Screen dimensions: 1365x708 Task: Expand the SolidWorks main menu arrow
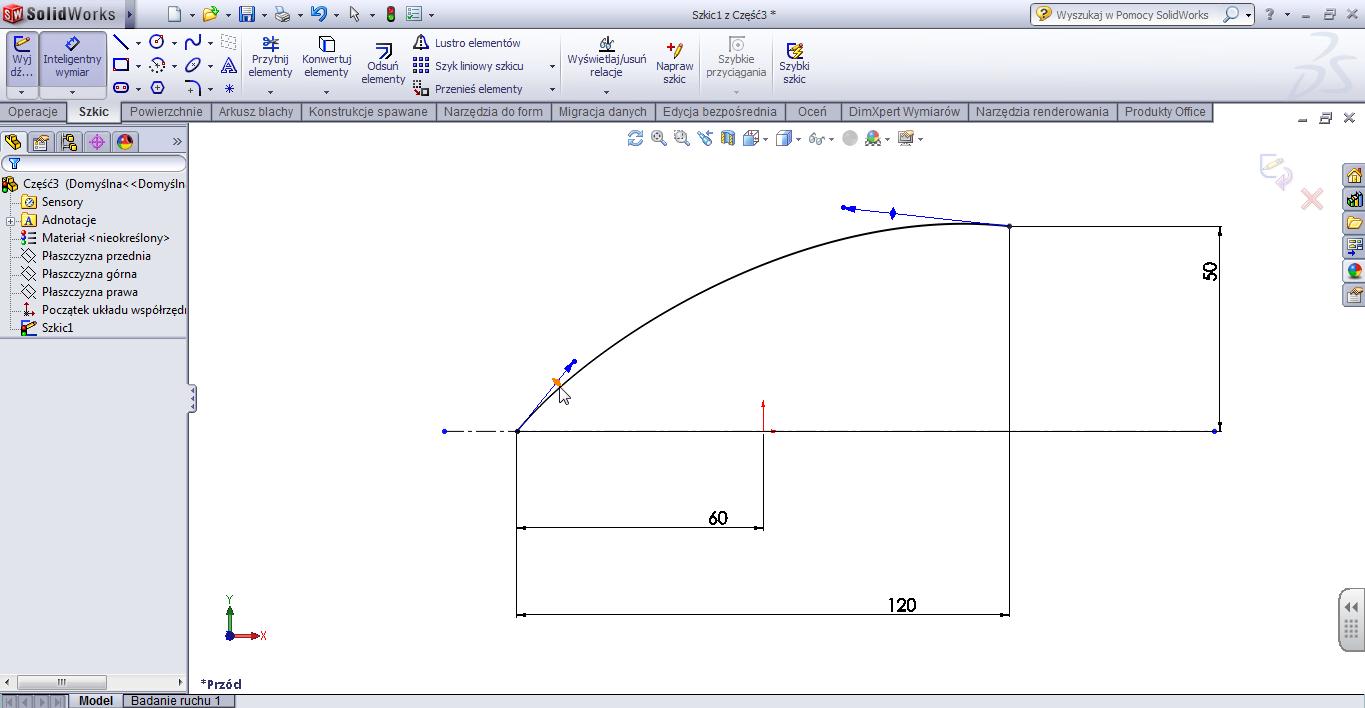[130, 14]
